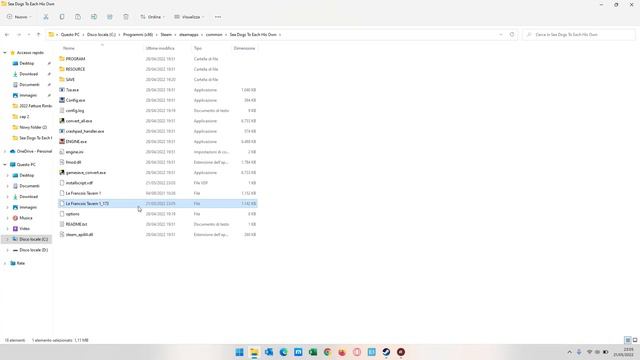Click the Delete trash icon in toolbar
Image resolution: width=640 pixels, height=360 pixels.
pyautogui.click(x=126, y=17)
